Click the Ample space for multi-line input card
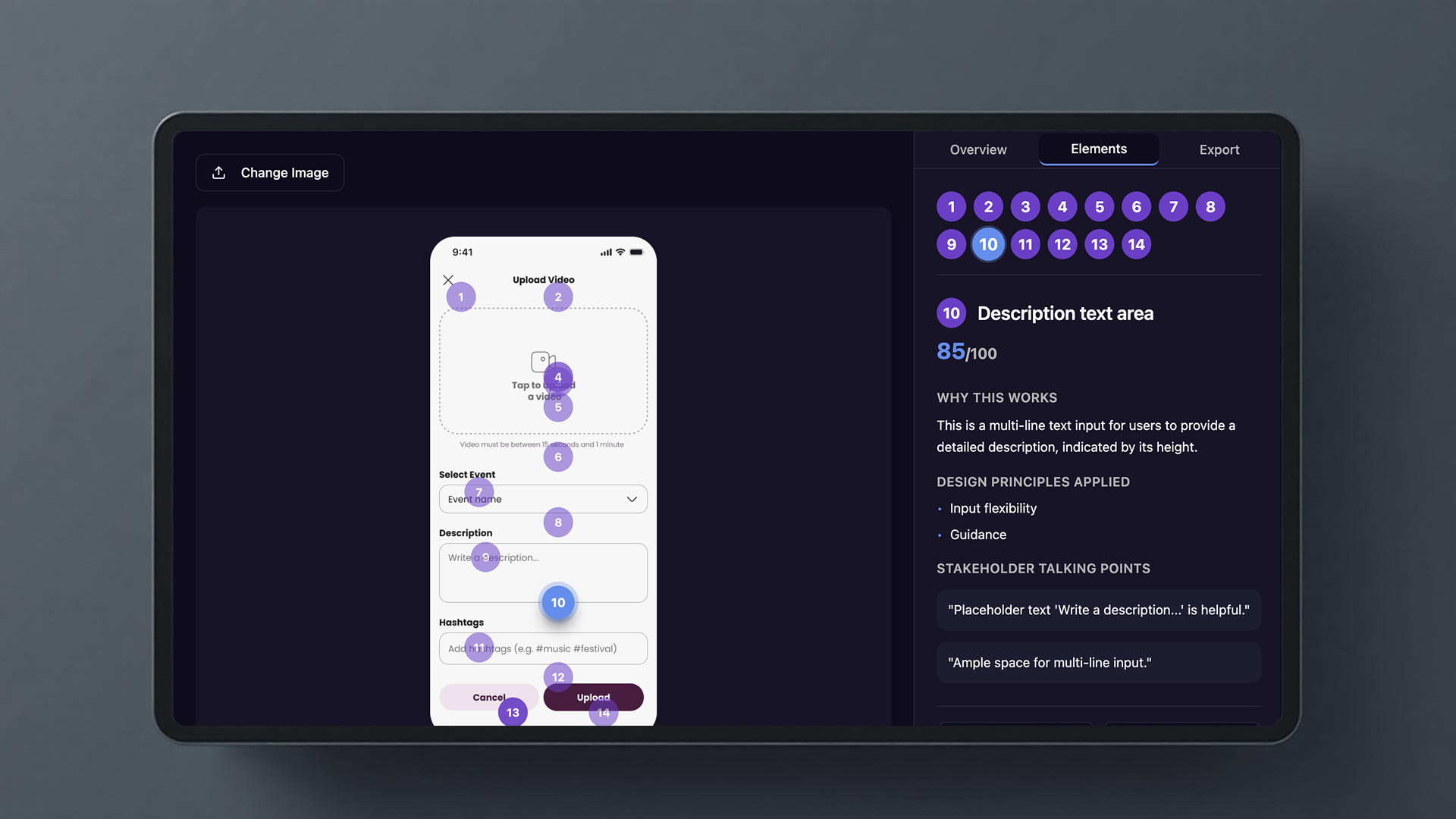 click(1098, 662)
